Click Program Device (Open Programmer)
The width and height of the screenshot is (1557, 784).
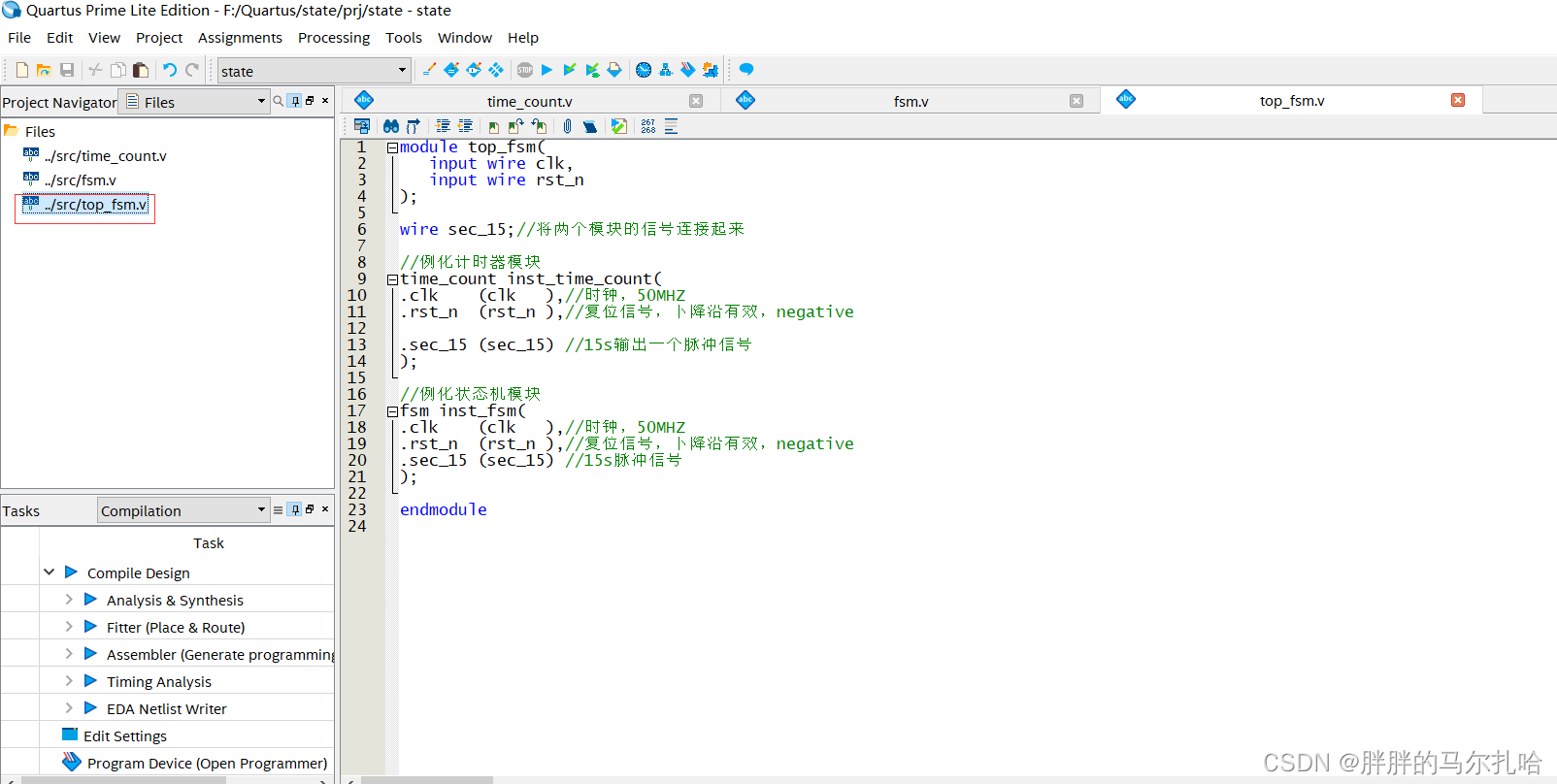pos(207,763)
